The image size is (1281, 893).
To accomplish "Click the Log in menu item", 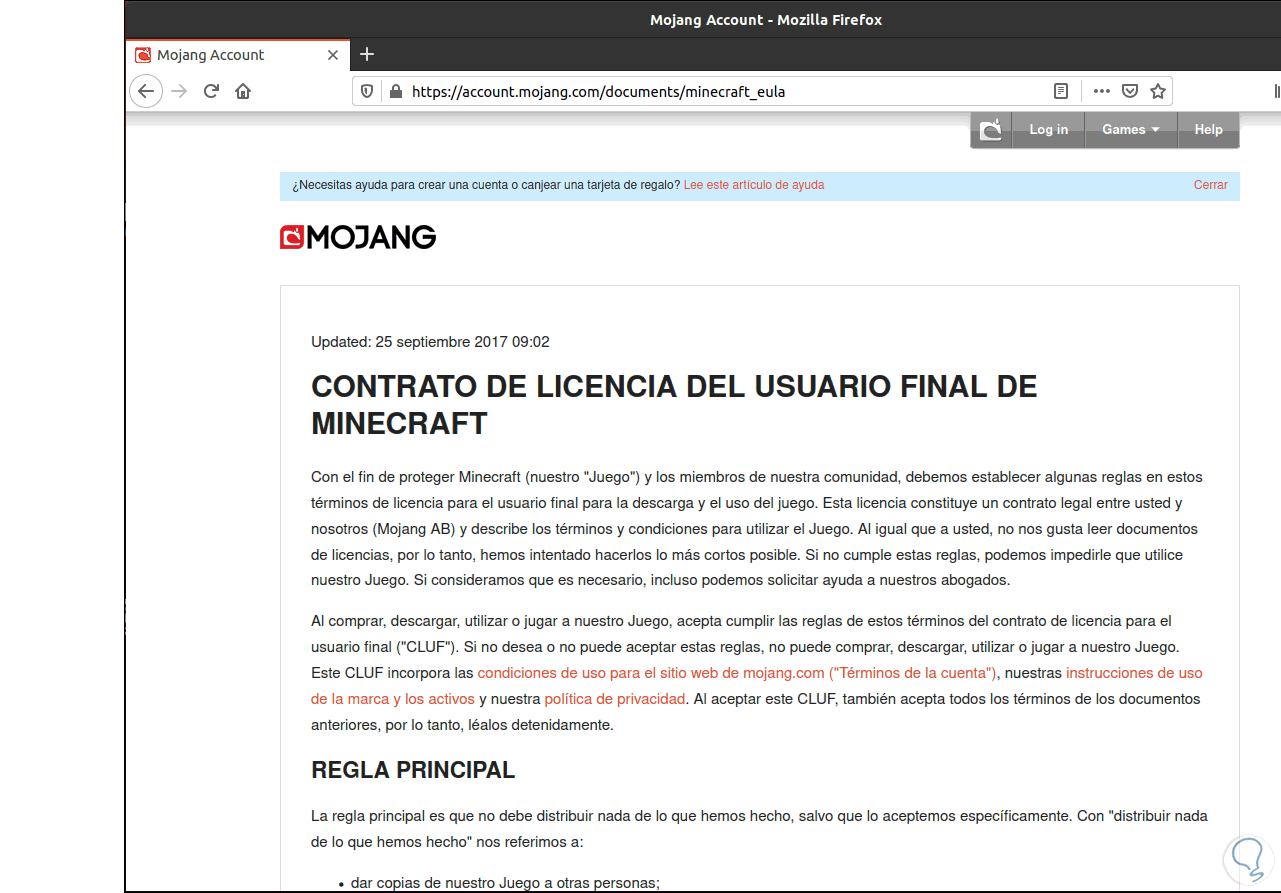I will pos(1048,130).
